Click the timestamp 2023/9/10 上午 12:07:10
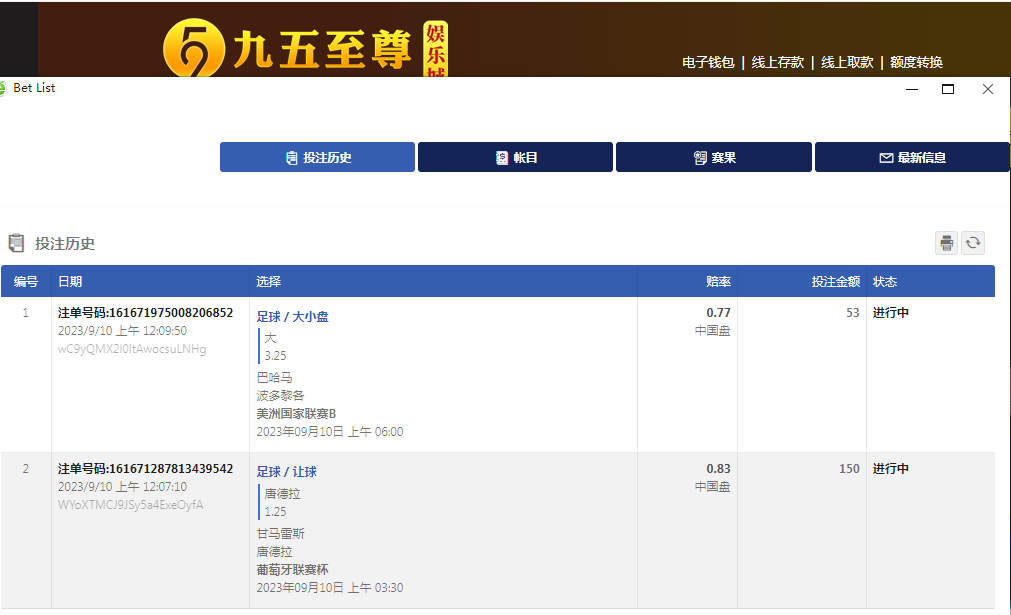 click(x=123, y=487)
